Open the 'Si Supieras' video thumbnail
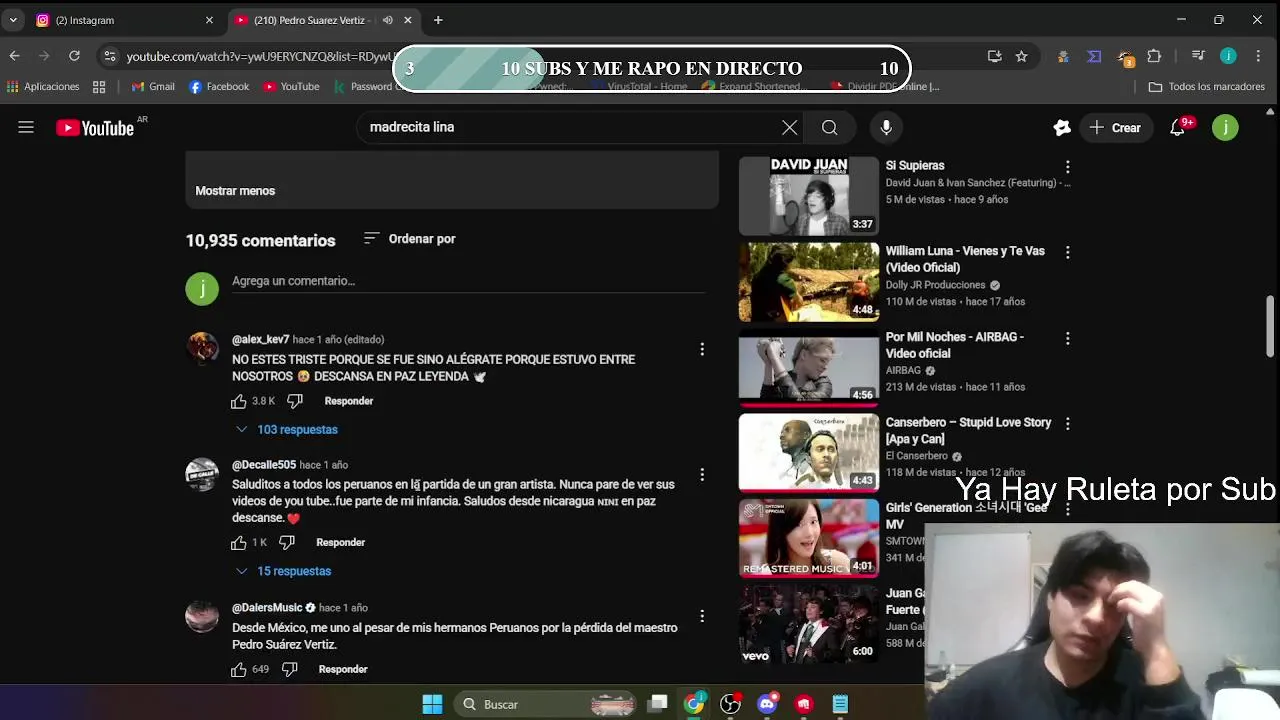The image size is (1280, 720). pyautogui.click(x=808, y=195)
